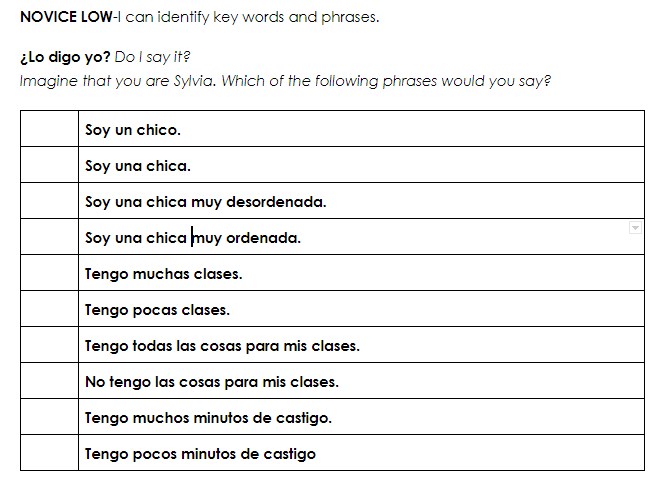Select the answer cell for 'No tengo las cosas'
The image size is (671, 484).
(49, 382)
